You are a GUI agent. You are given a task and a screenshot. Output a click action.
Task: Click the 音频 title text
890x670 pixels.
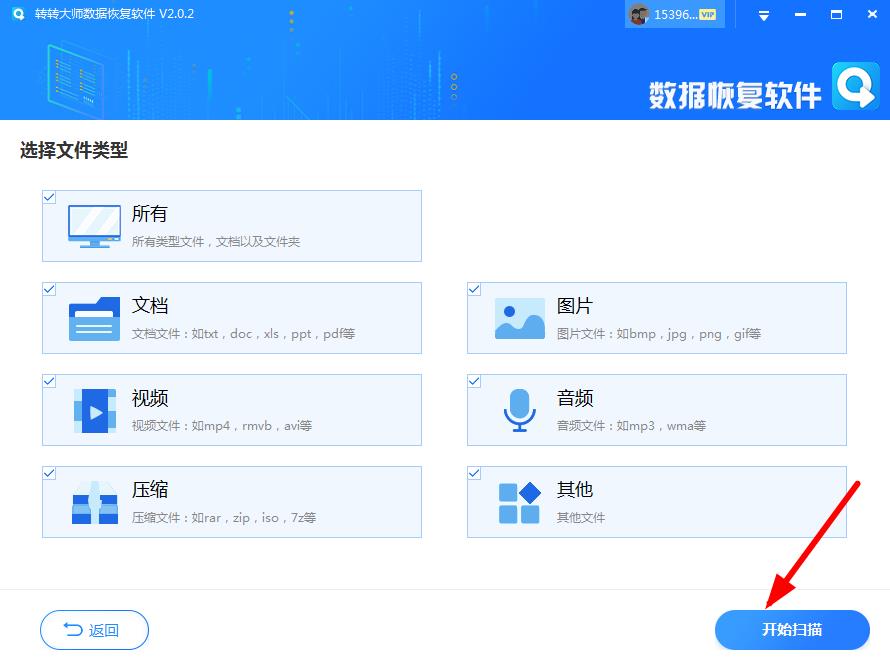click(x=574, y=398)
